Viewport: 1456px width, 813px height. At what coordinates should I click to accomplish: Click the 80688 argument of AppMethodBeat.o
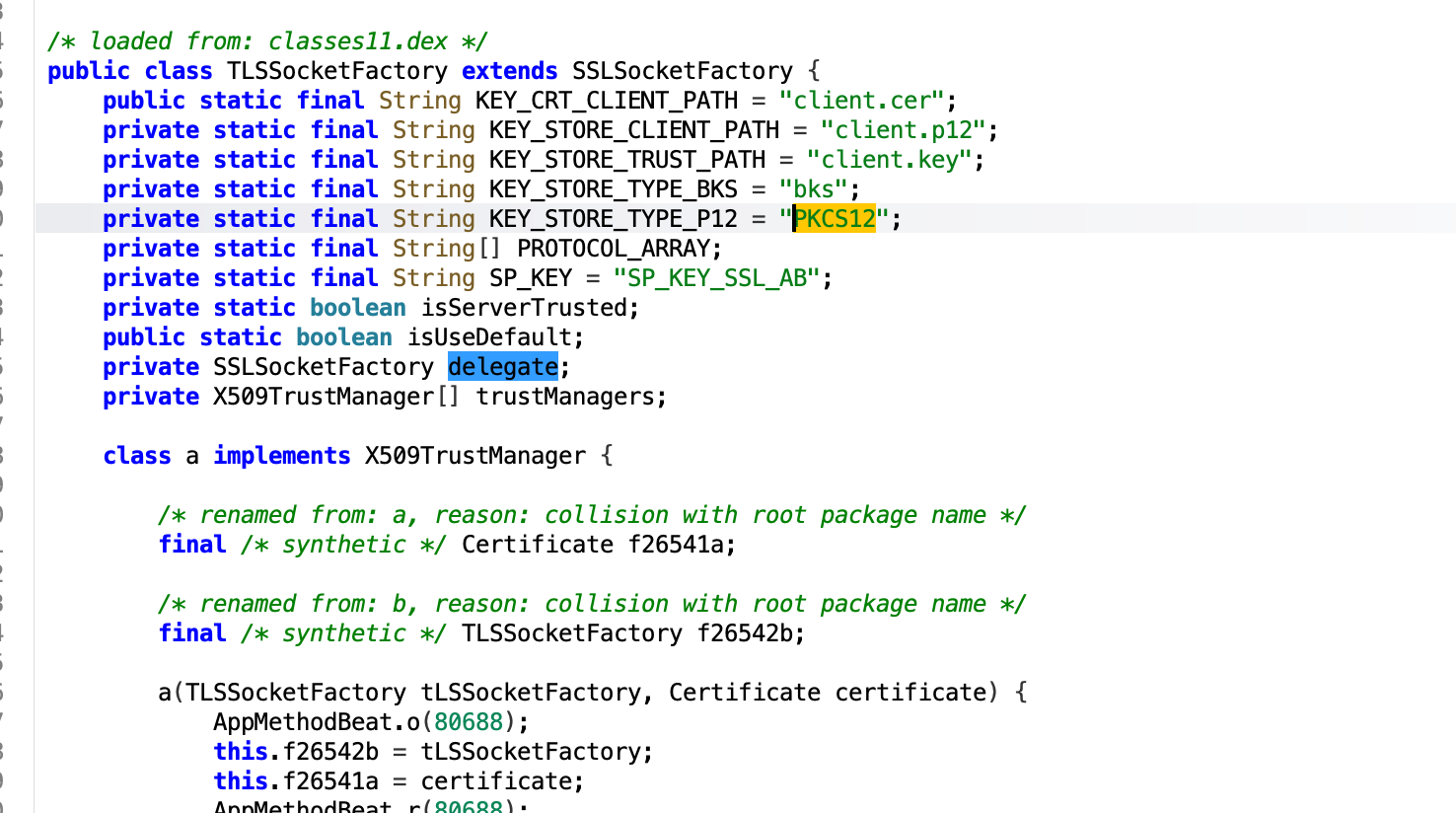tap(469, 722)
